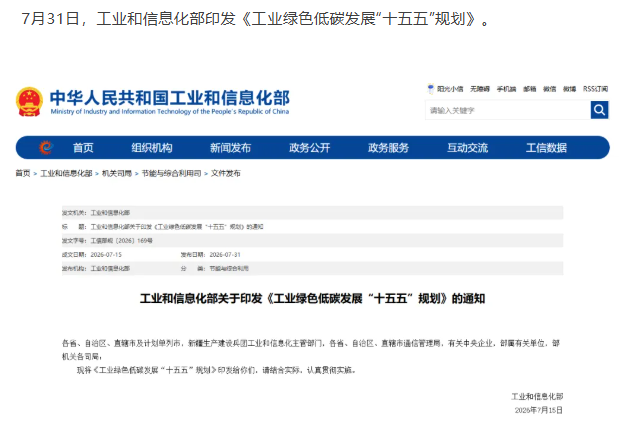Viewport: 632px width, 428px height.
Task: Click the 微博 link in top bar
Action: pos(570,89)
